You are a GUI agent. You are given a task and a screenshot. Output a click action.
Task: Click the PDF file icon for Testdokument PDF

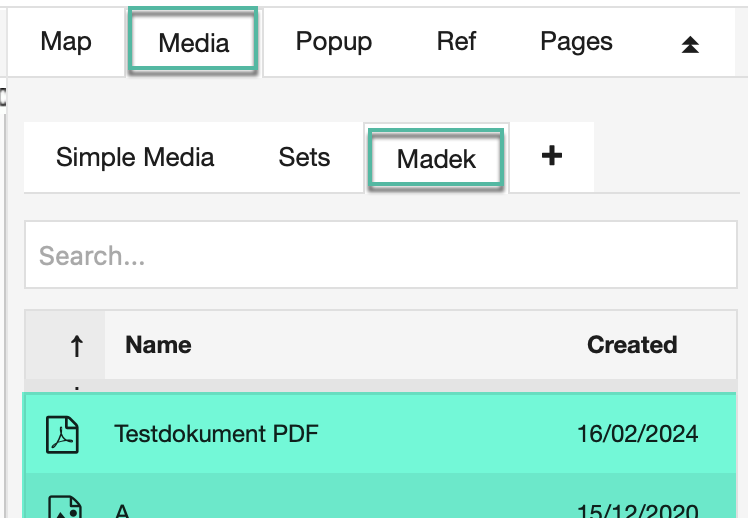click(x=63, y=434)
